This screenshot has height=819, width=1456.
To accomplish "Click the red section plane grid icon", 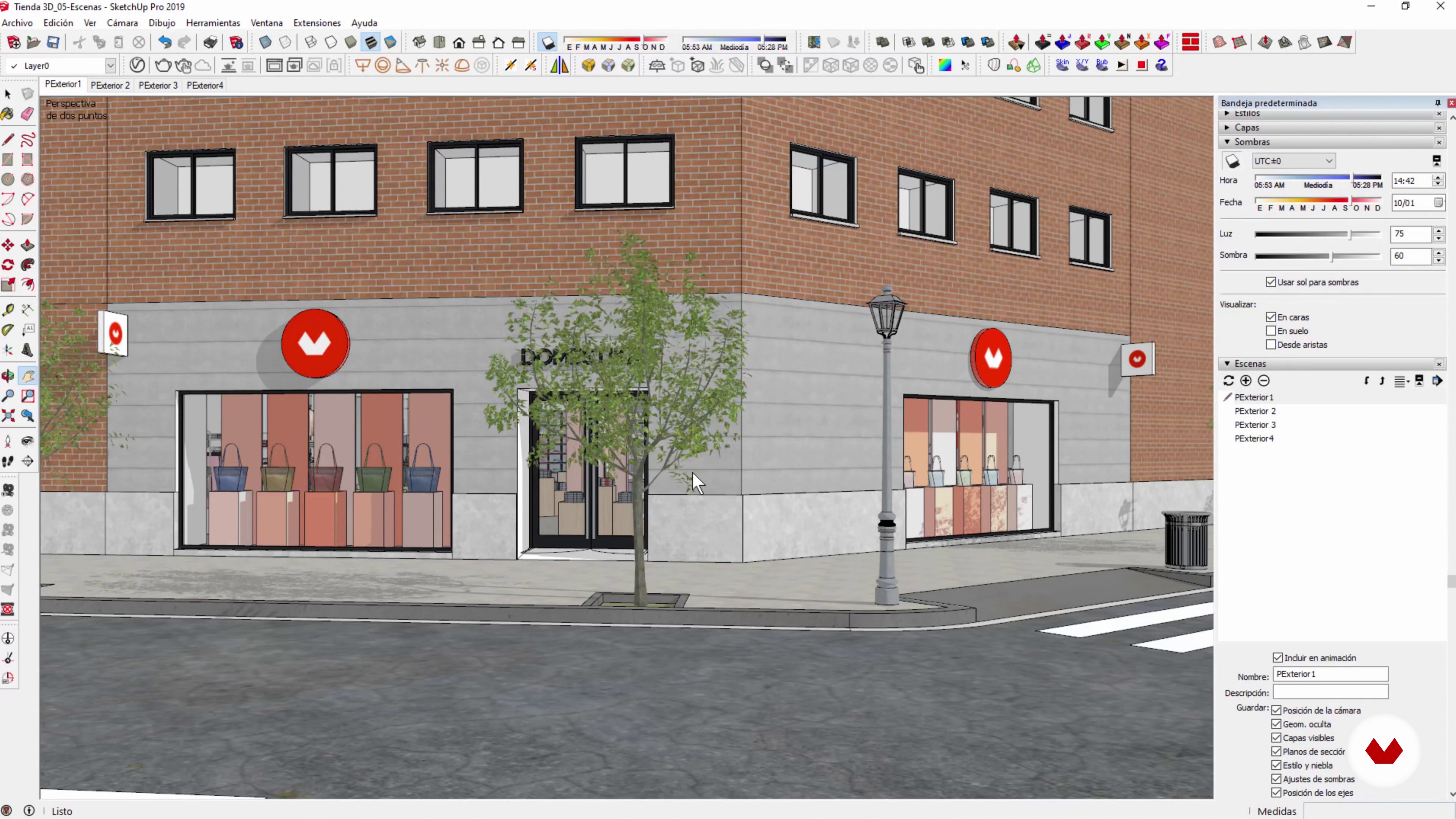I will click(1190, 42).
